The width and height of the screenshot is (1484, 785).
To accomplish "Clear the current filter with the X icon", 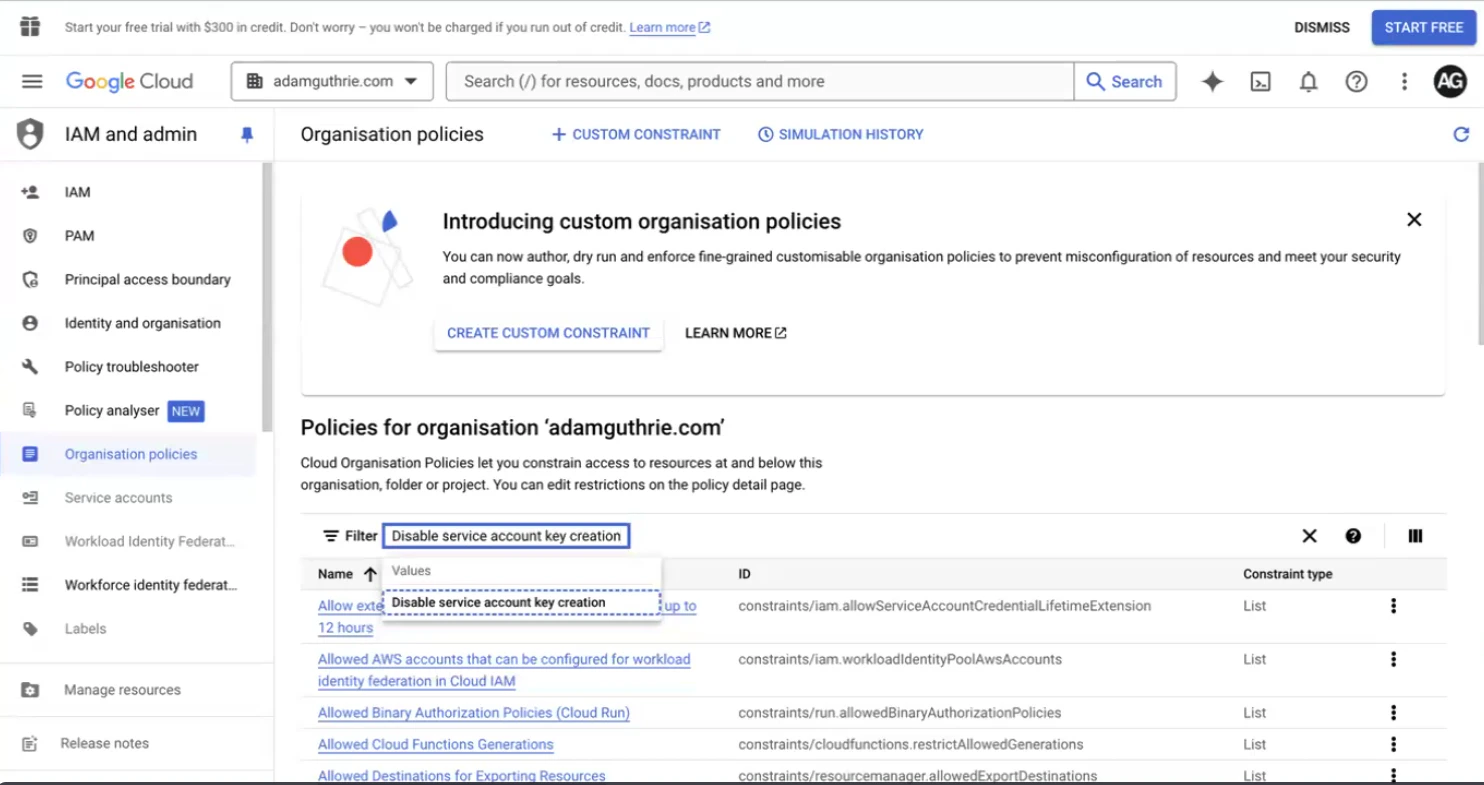I will pos(1309,536).
